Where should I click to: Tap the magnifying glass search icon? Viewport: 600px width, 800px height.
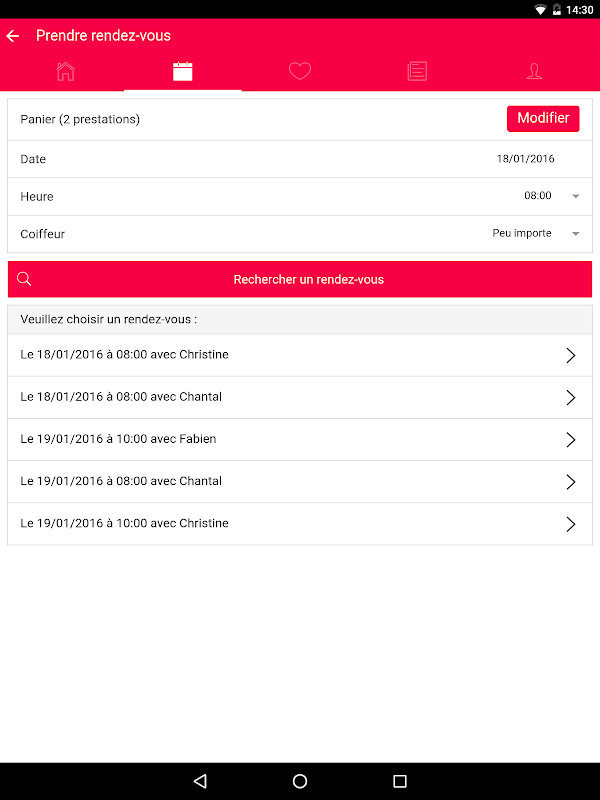point(25,279)
